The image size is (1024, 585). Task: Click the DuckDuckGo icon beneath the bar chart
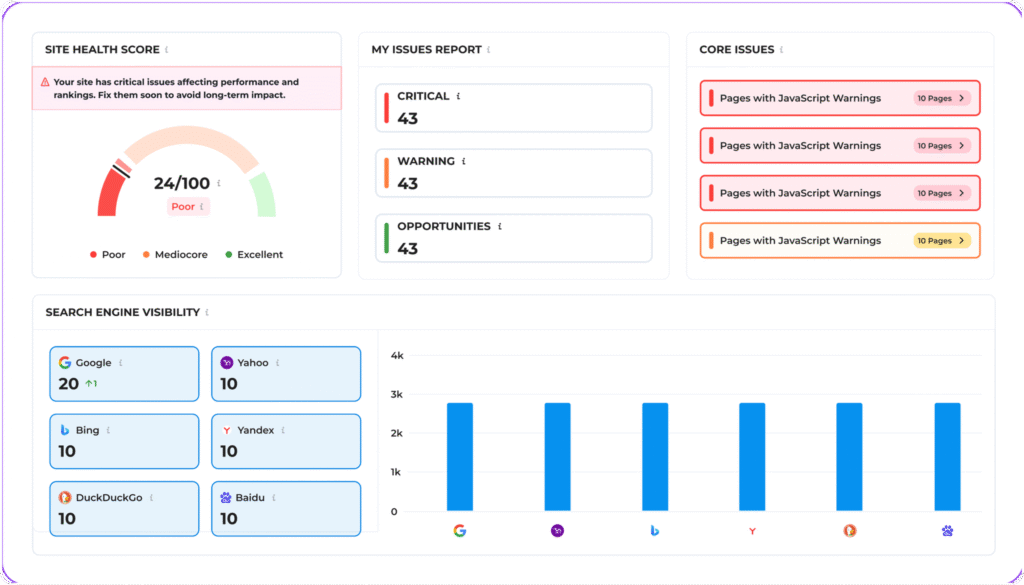point(850,531)
